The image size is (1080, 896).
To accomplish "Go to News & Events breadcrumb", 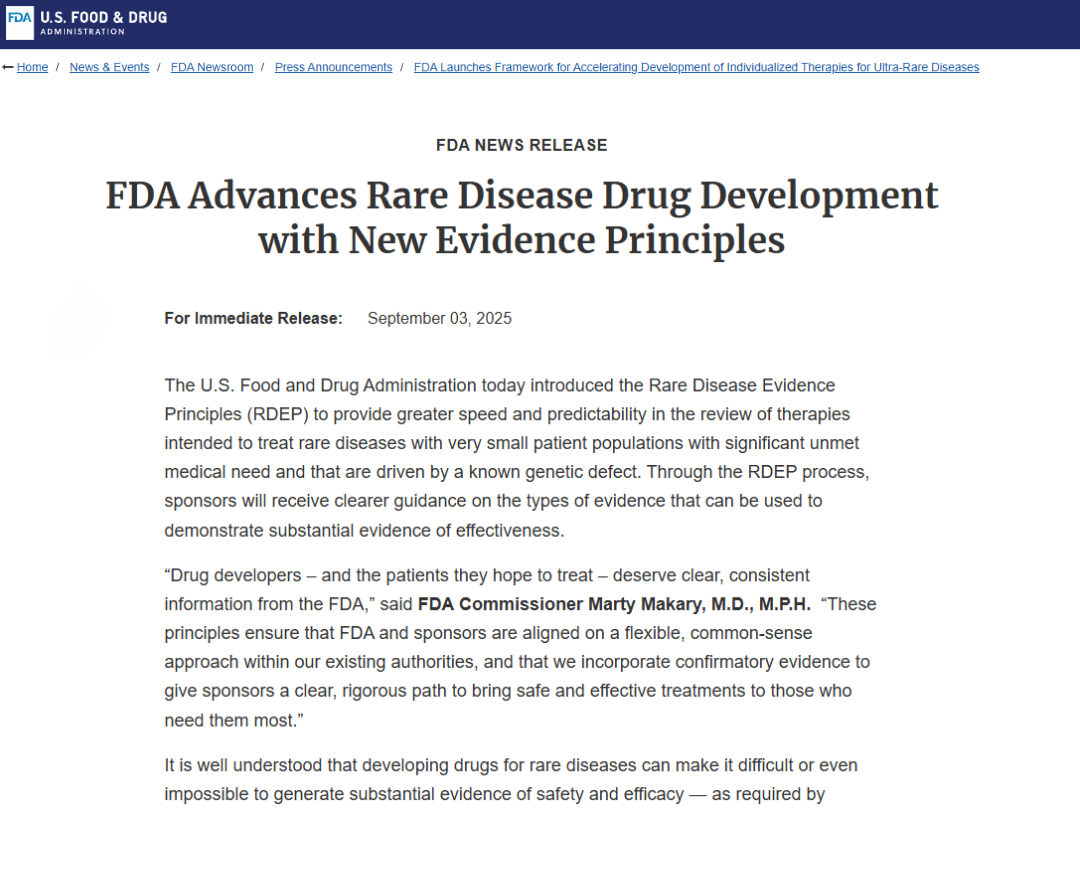I will pyautogui.click(x=110, y=67).
